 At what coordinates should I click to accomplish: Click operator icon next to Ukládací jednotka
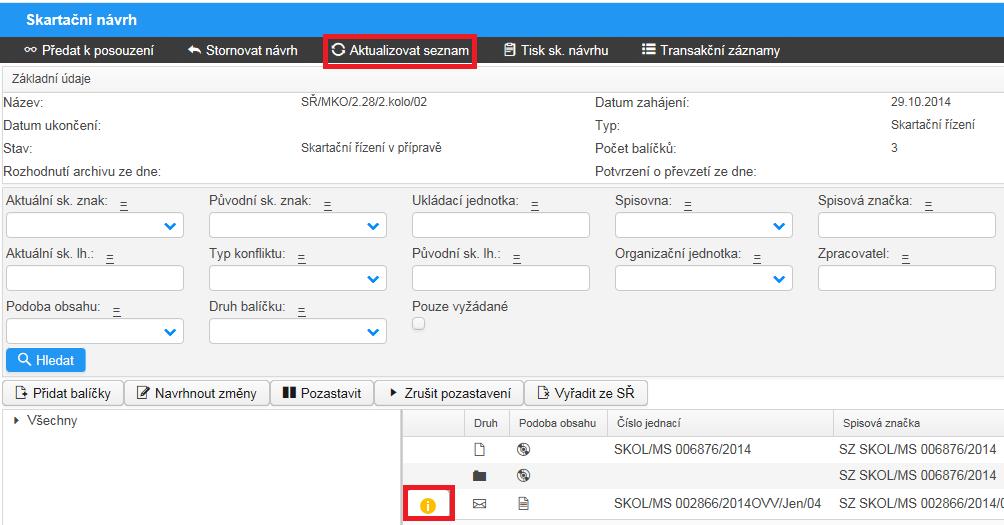pos(535,206)
